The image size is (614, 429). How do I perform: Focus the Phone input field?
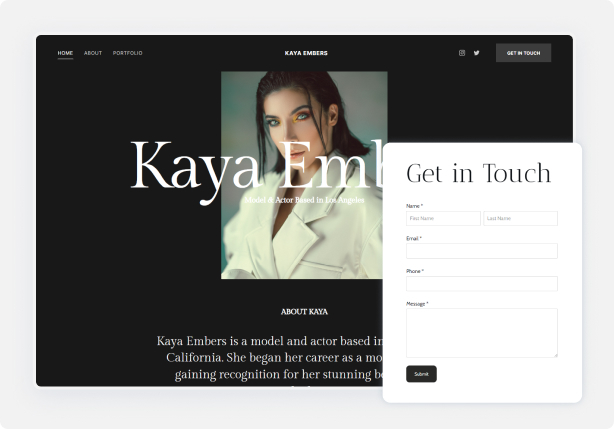coord(482,284)
